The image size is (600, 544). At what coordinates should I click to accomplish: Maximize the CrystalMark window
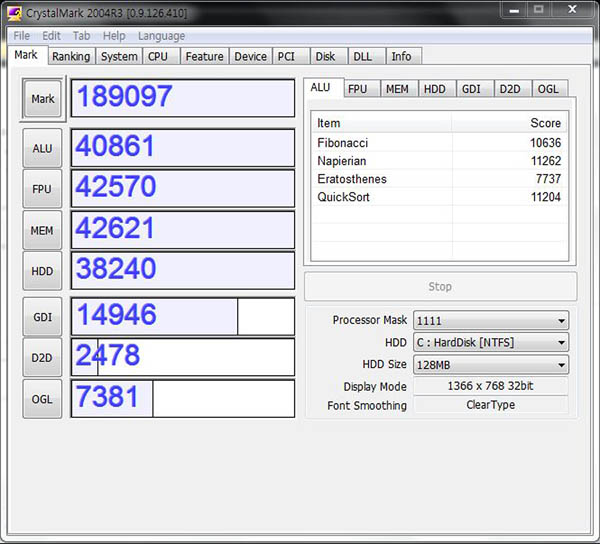[538, 9]
